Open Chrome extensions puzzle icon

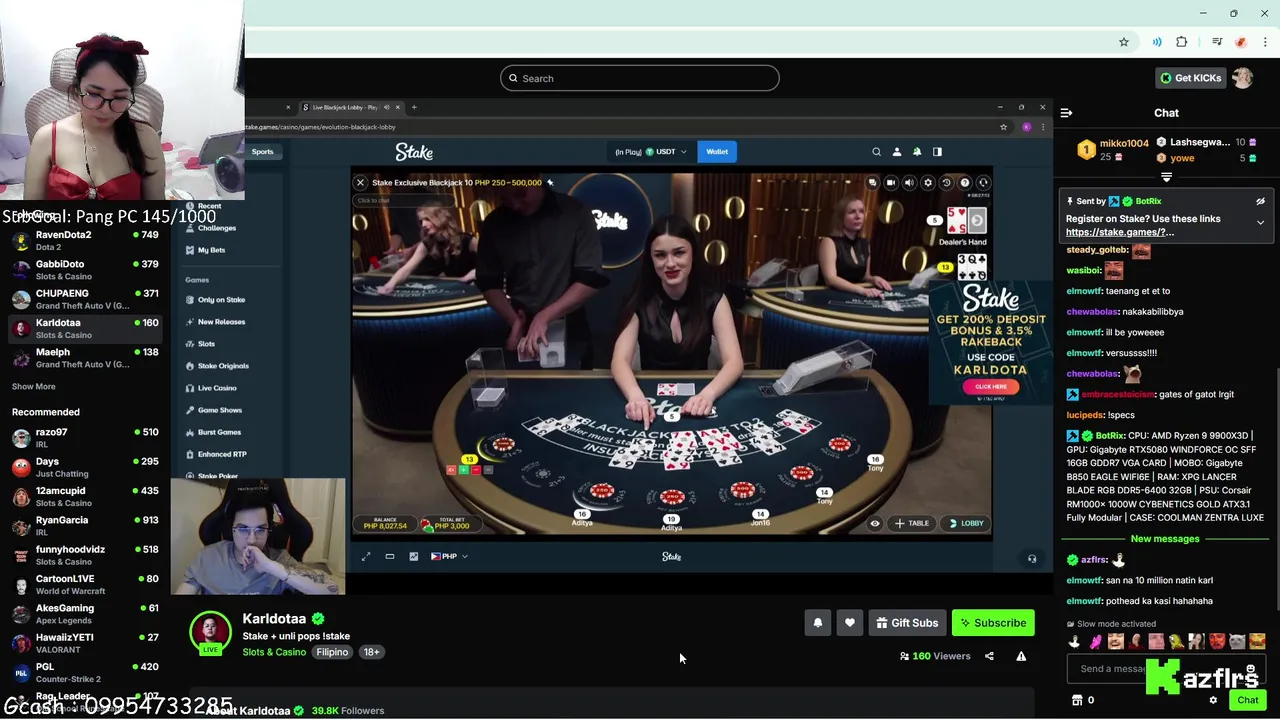[1182, 42]
